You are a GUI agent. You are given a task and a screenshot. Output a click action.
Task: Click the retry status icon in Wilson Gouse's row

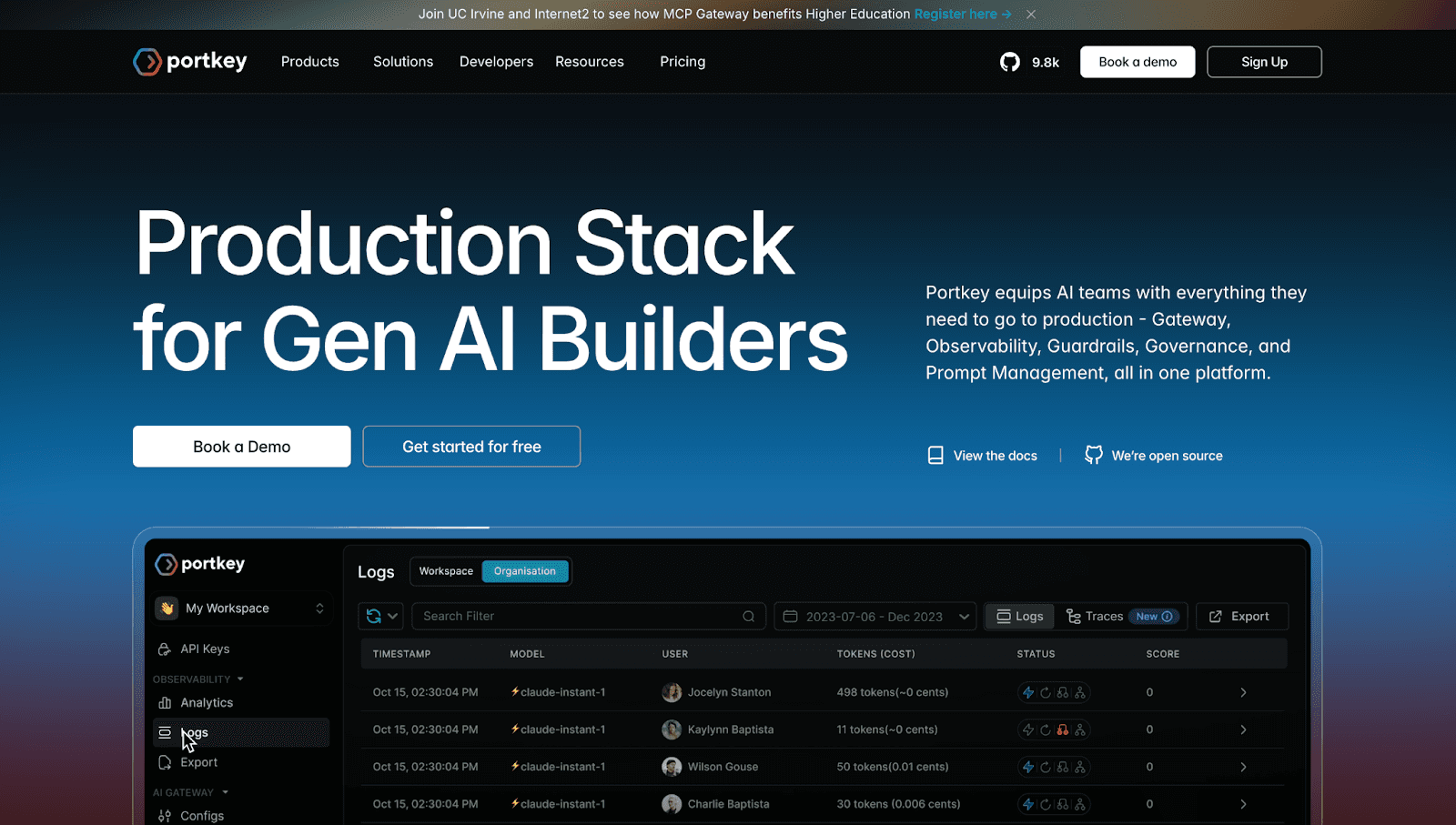pyautogui.click(x=1046, y=767)
